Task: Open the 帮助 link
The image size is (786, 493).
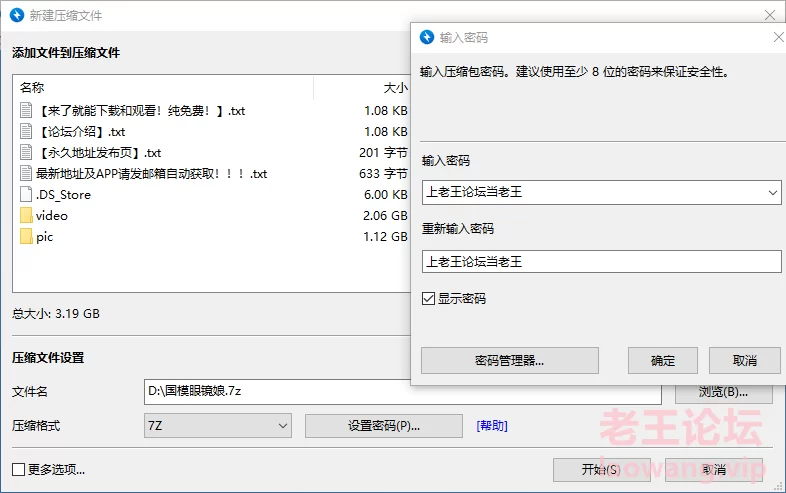Action: [x=492, y=426]
